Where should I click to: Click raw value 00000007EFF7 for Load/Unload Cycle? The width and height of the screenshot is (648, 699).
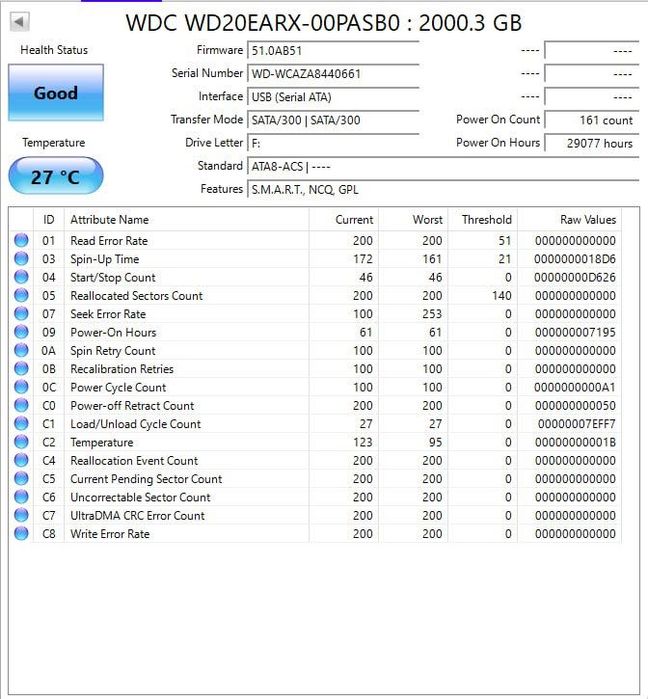[x=577, y=424]
